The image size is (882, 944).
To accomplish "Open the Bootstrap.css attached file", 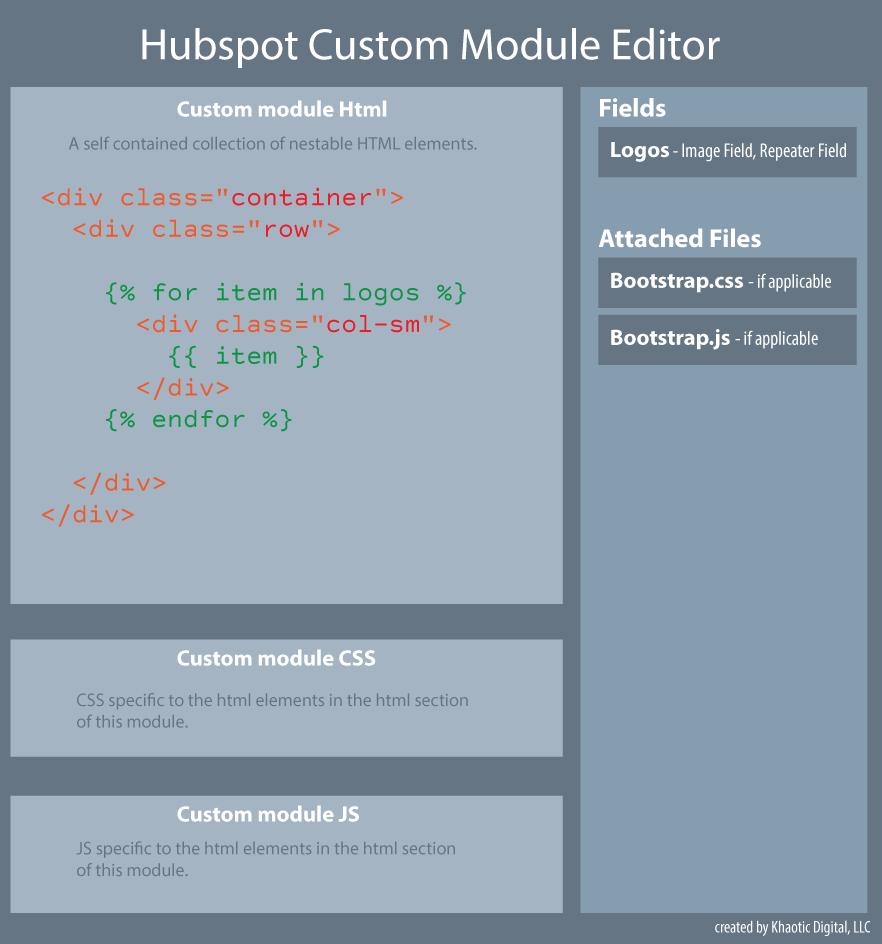I will click(726, 282).
